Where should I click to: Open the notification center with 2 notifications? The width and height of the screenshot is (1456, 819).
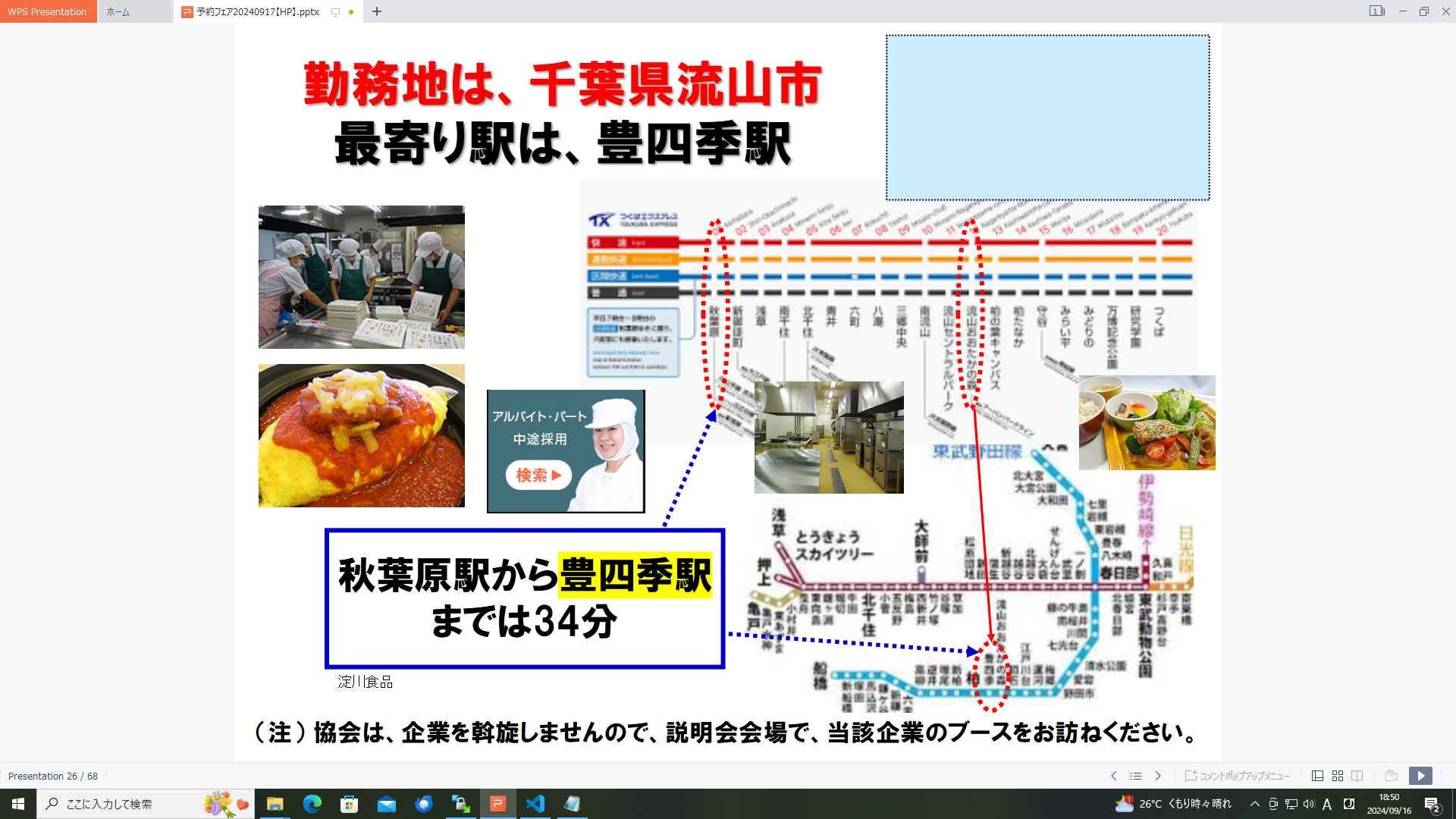coord(1432,805)
